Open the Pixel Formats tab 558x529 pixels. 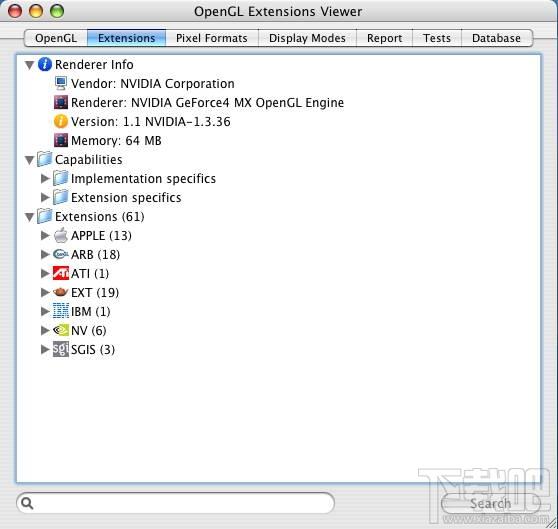pyautogui.click(x=212, y=38)
